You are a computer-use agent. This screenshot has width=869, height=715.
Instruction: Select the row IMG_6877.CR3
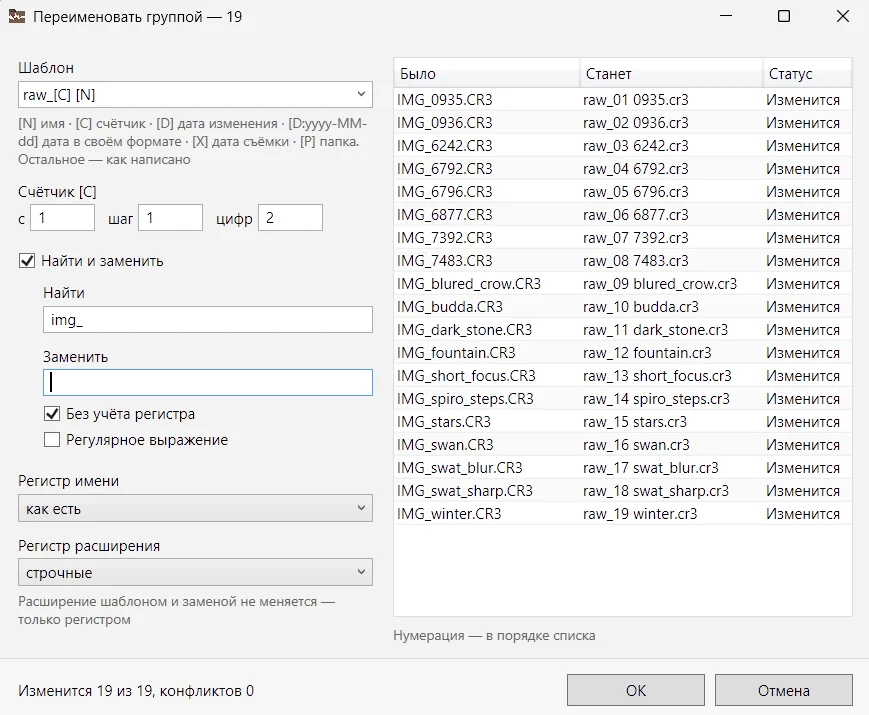(x=623, y=214)
